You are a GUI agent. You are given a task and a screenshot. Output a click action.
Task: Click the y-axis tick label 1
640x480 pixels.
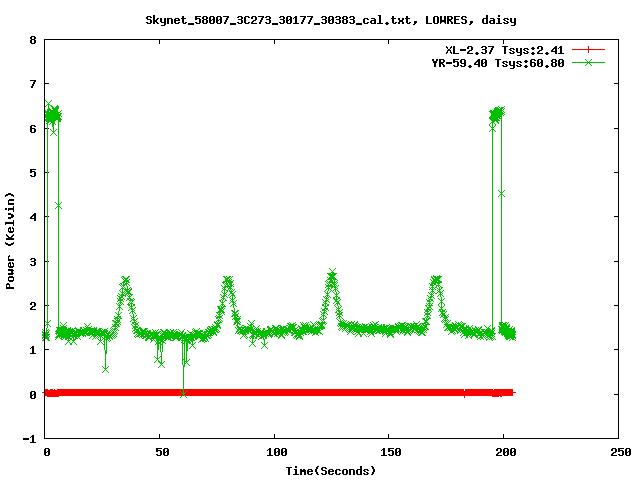tap(33, 350)
